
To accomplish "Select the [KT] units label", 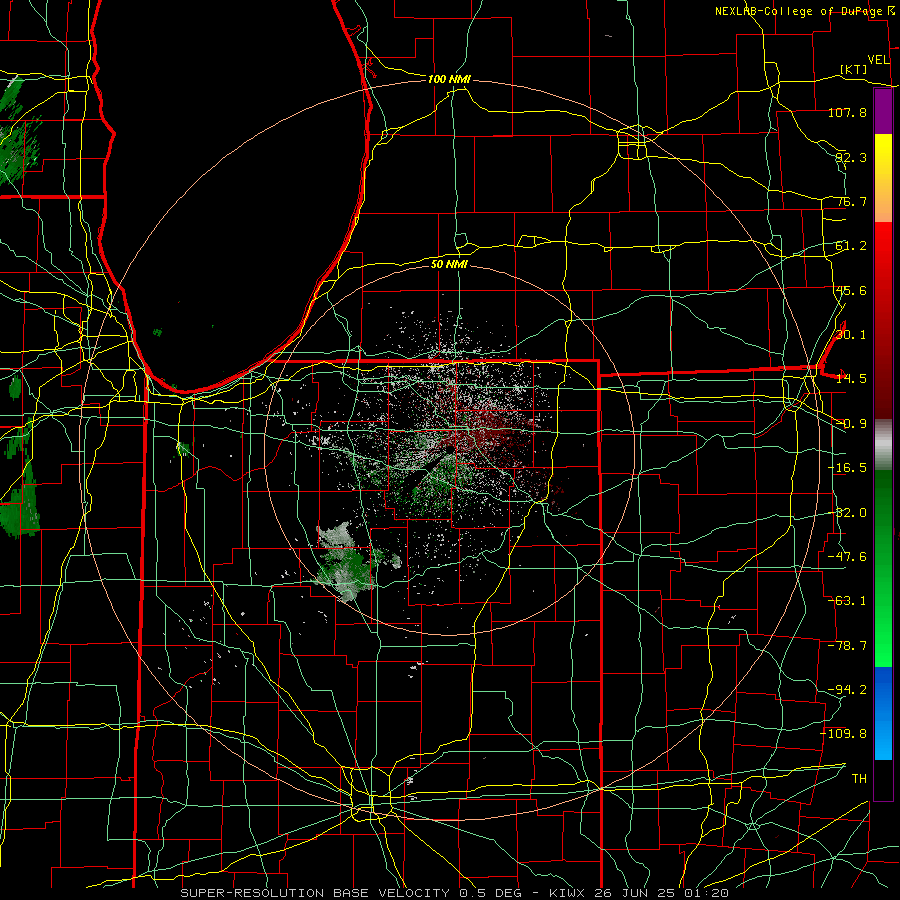I will pyautogui.click(x=854, y=69).
